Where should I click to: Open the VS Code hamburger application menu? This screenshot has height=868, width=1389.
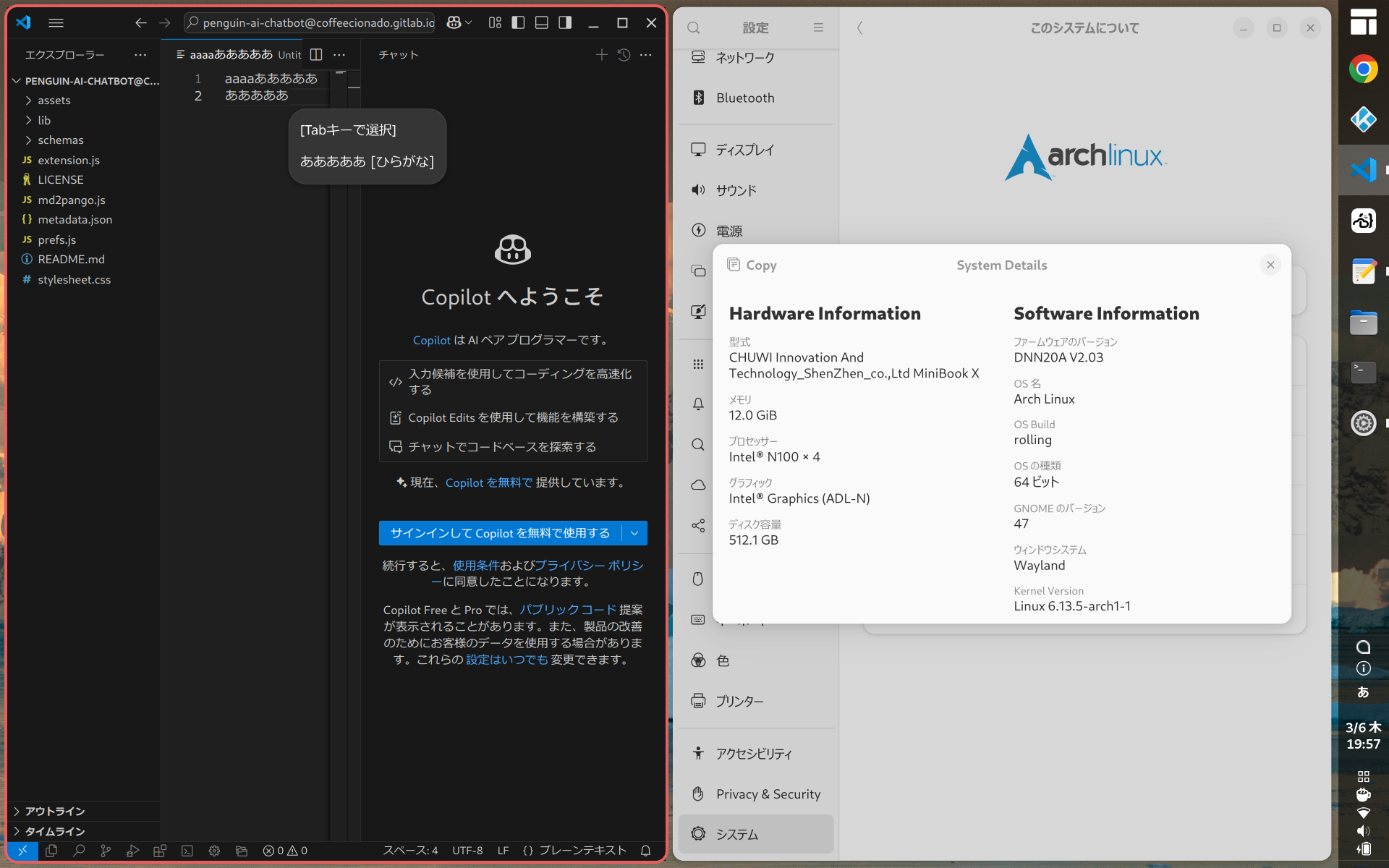56,22
